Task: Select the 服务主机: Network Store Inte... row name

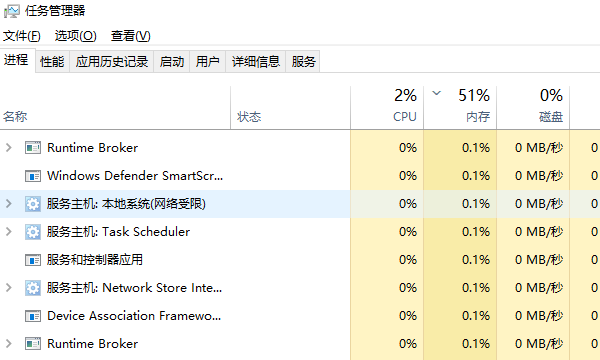Action: (x=134, y=288)
